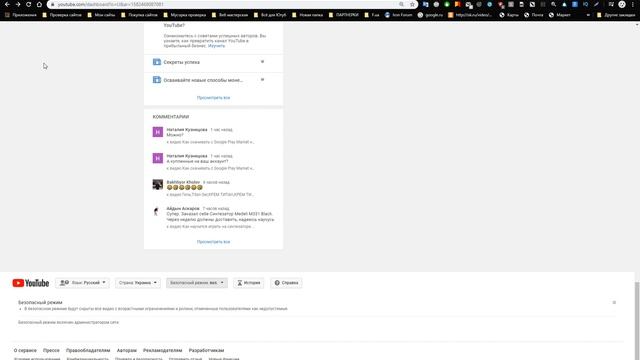Open the Мои сайты bookmark folder
The image size is (640, 360).
pyautogui.click(x=101, y=15)
